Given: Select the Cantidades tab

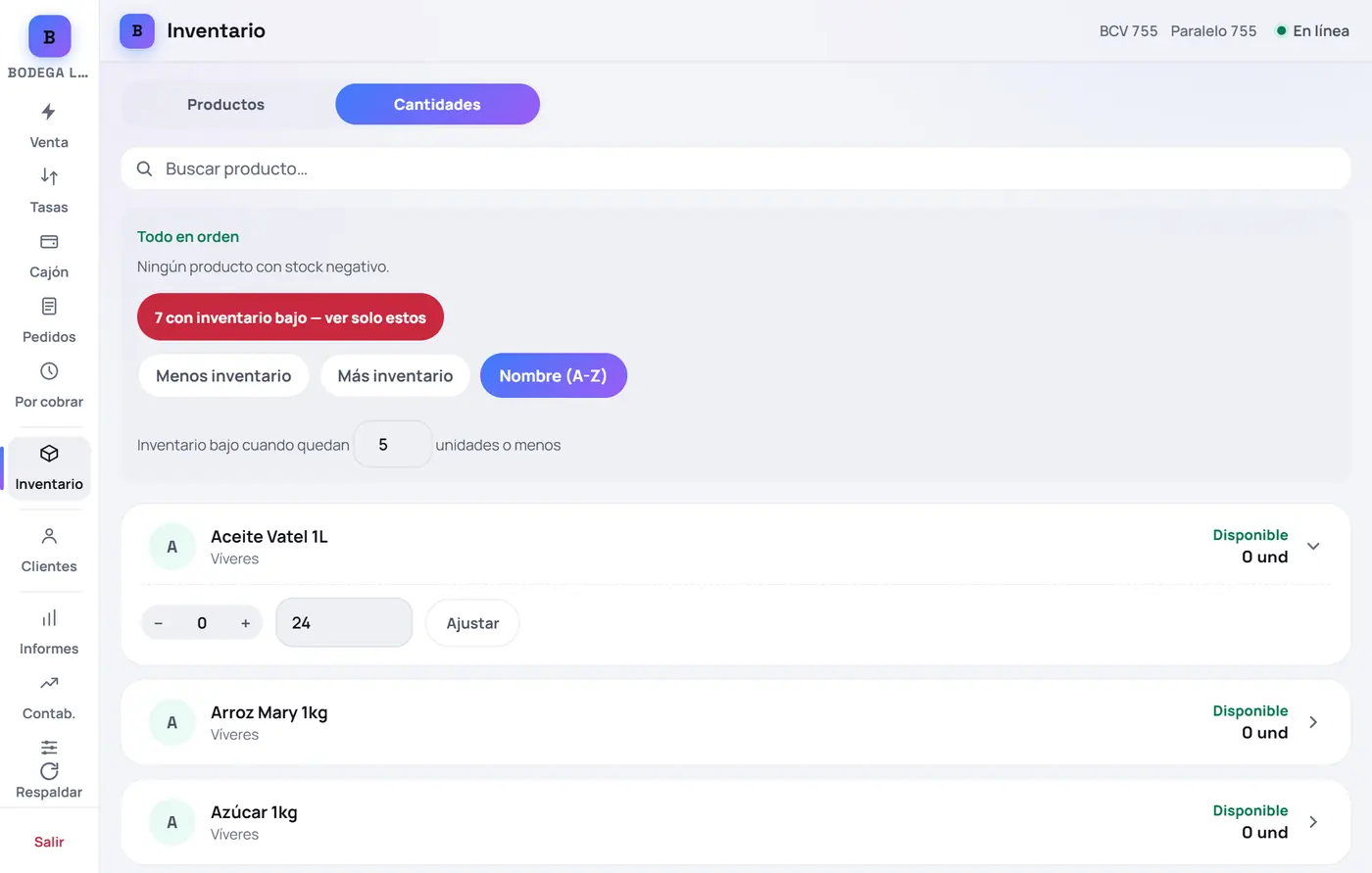Looking at the screenshot, I should tap(437, 104).
